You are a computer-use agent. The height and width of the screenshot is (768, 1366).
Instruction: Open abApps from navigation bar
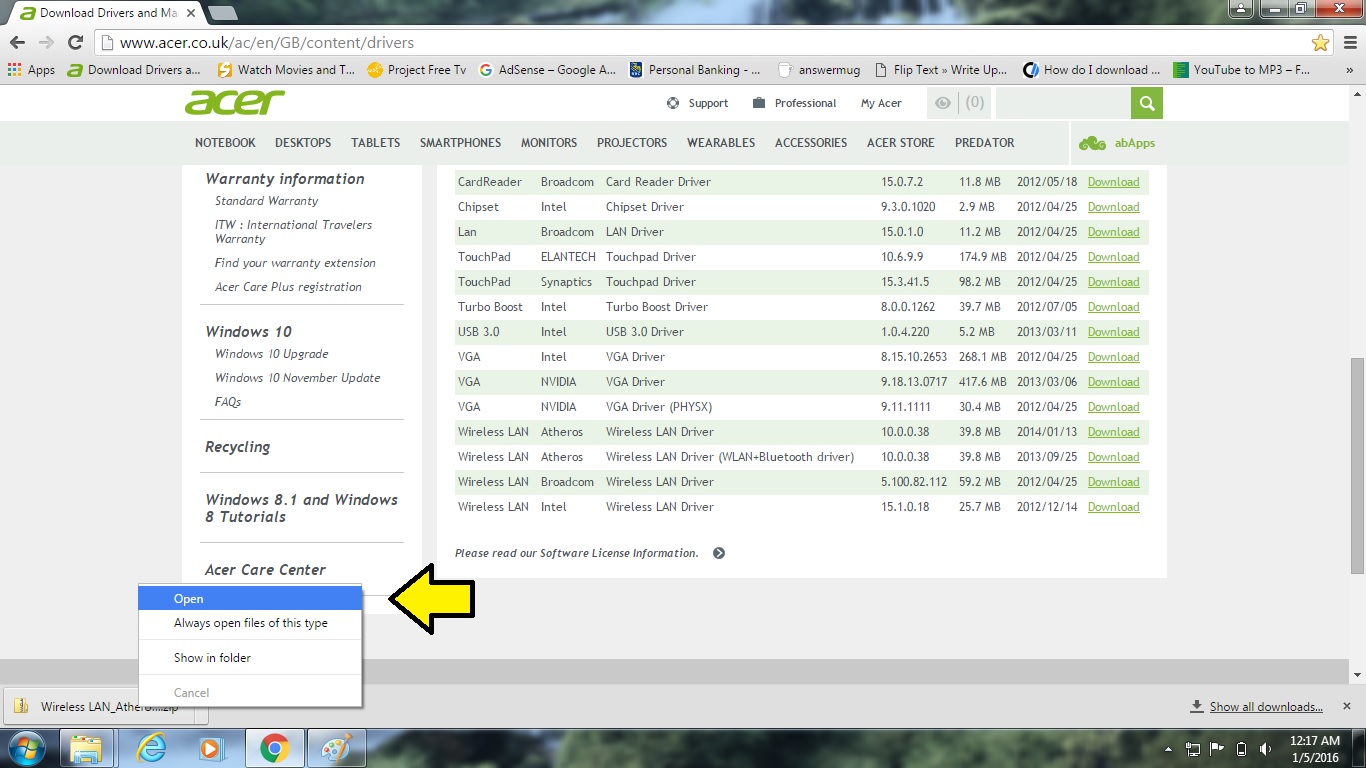pos(1117,143)
